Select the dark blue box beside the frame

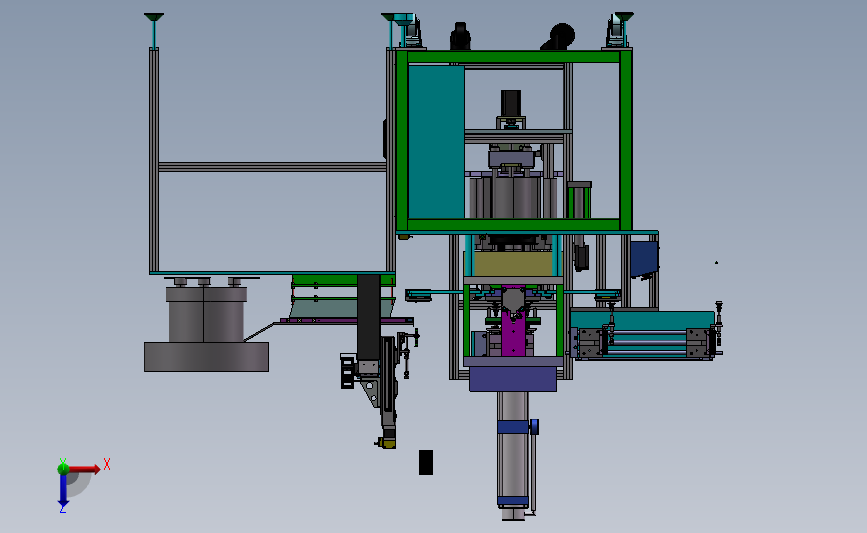[x=643, y=258]
